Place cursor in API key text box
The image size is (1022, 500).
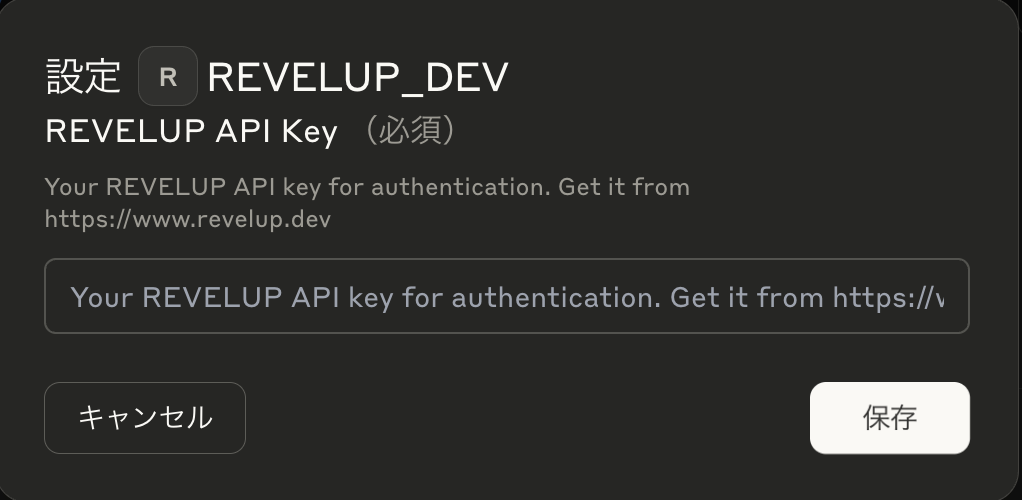(x=506, y=296)
